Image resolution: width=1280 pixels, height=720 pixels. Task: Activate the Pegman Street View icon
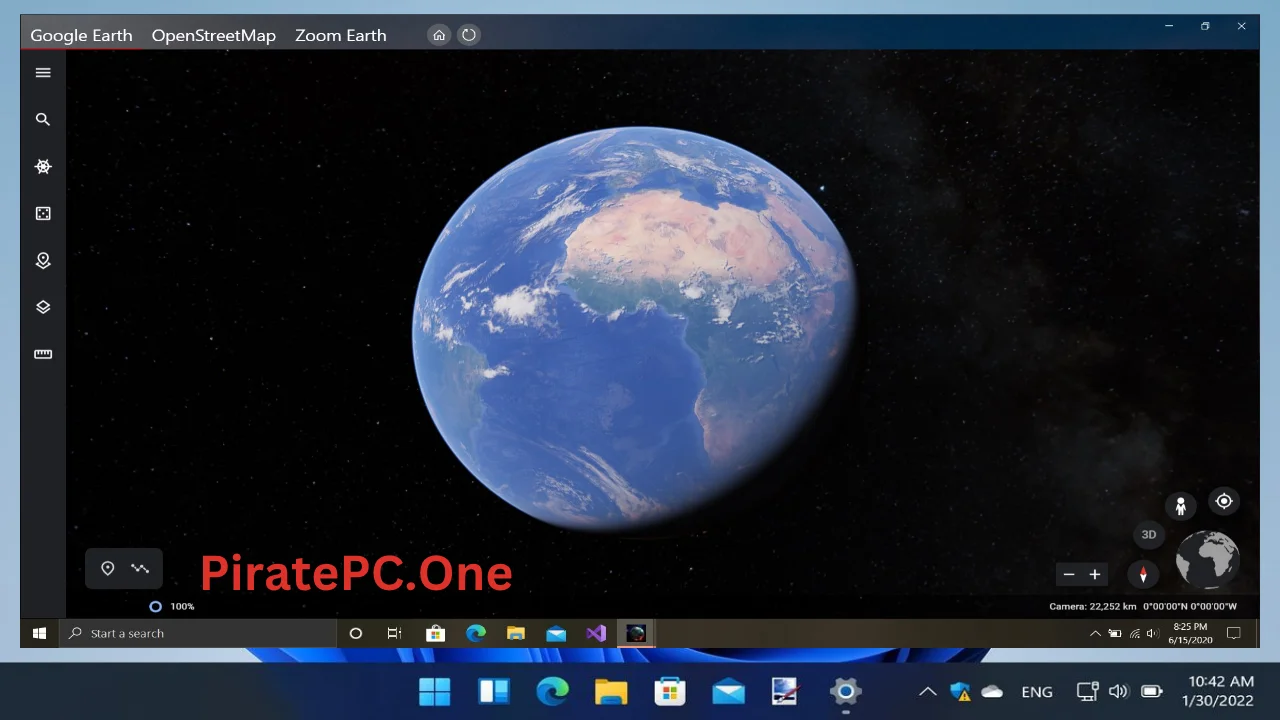pyautogui.click(x=1180, y=506)
